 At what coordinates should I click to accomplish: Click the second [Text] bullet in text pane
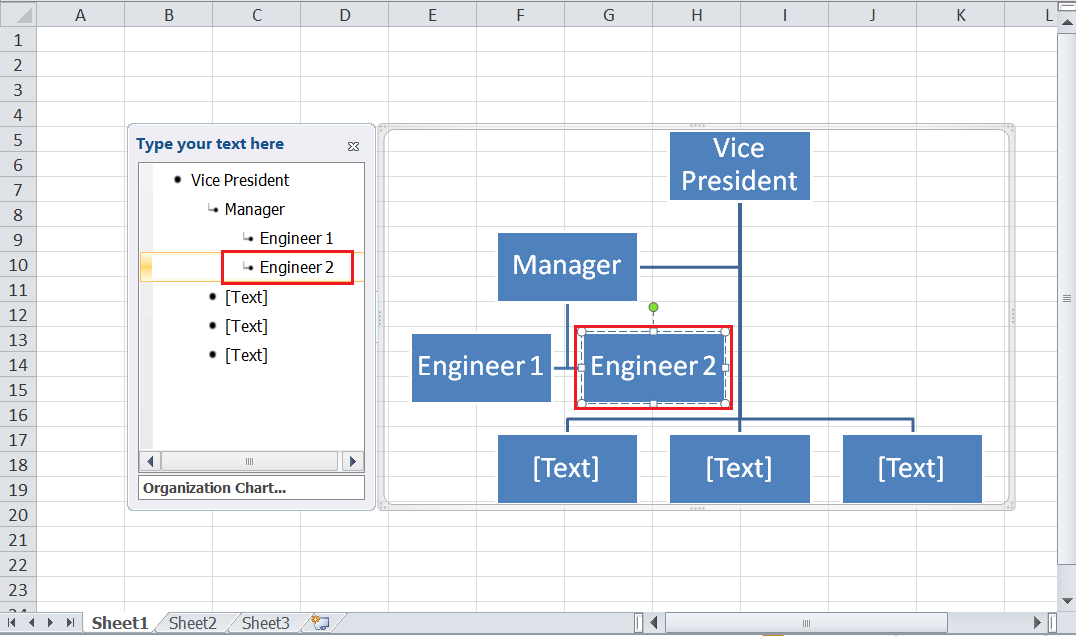click(246, 326)
